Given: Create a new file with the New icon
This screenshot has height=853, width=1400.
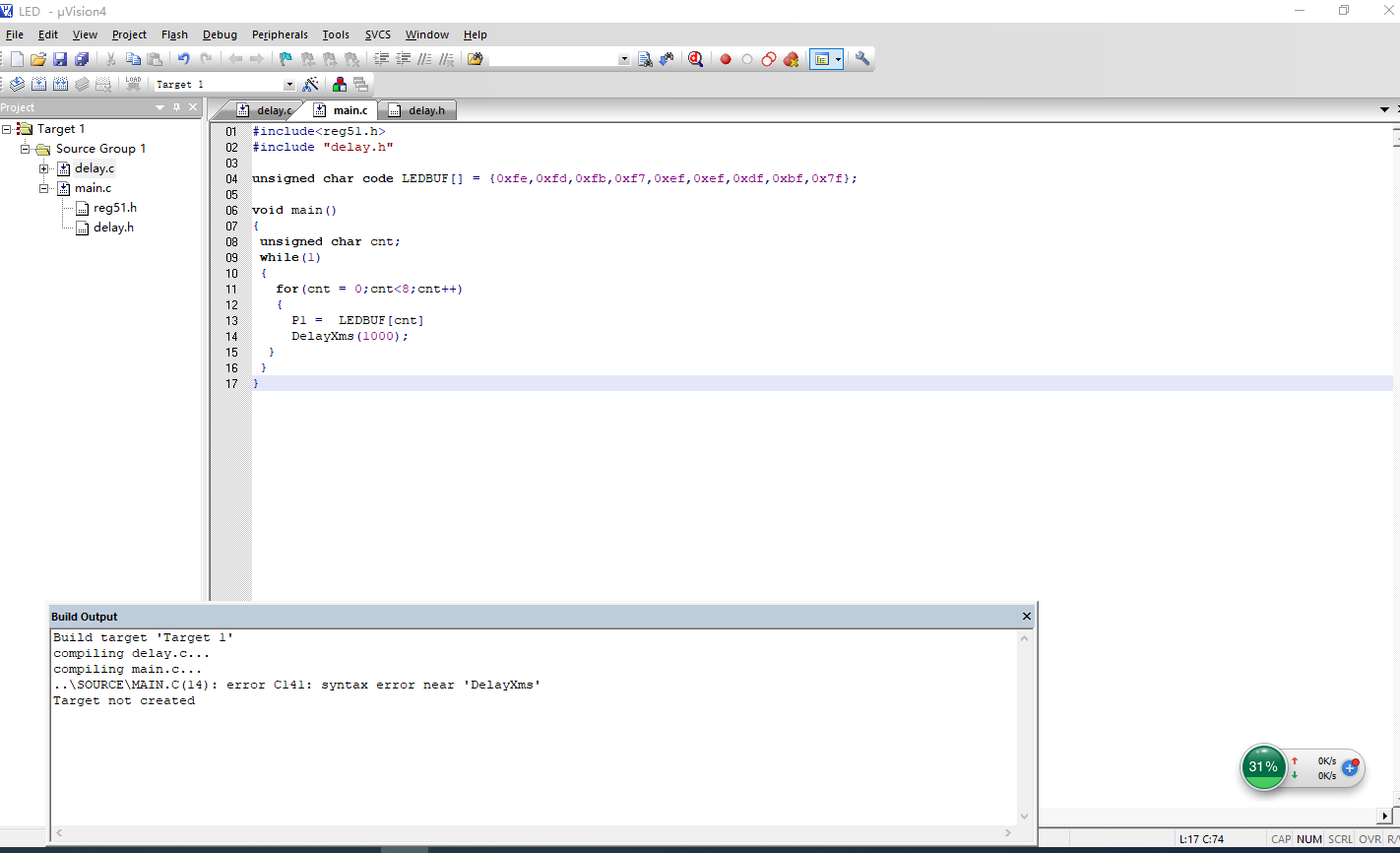Looking at the screenshot, I should 17,59.
